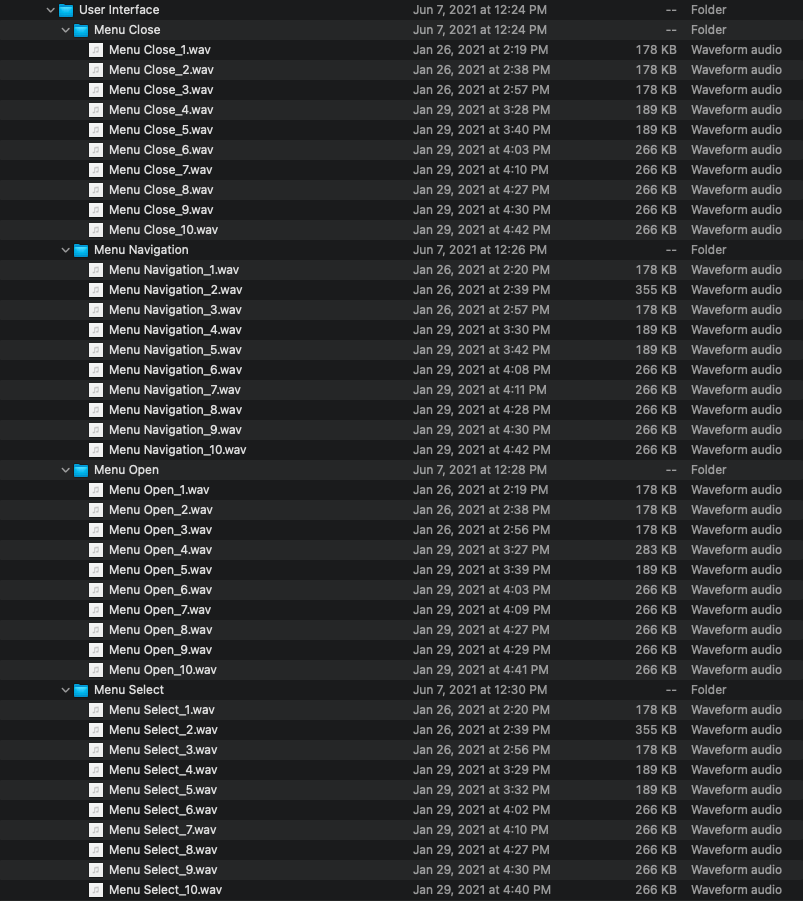Select the Menu Close_5.wav file
The height and width of the screenshot is (901, 803).
160,130
